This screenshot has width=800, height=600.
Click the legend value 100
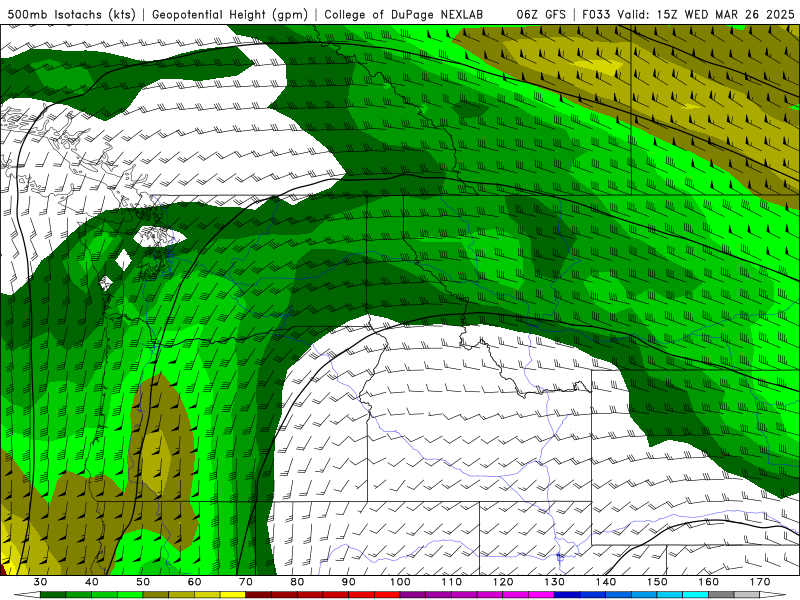click(400, 582)
